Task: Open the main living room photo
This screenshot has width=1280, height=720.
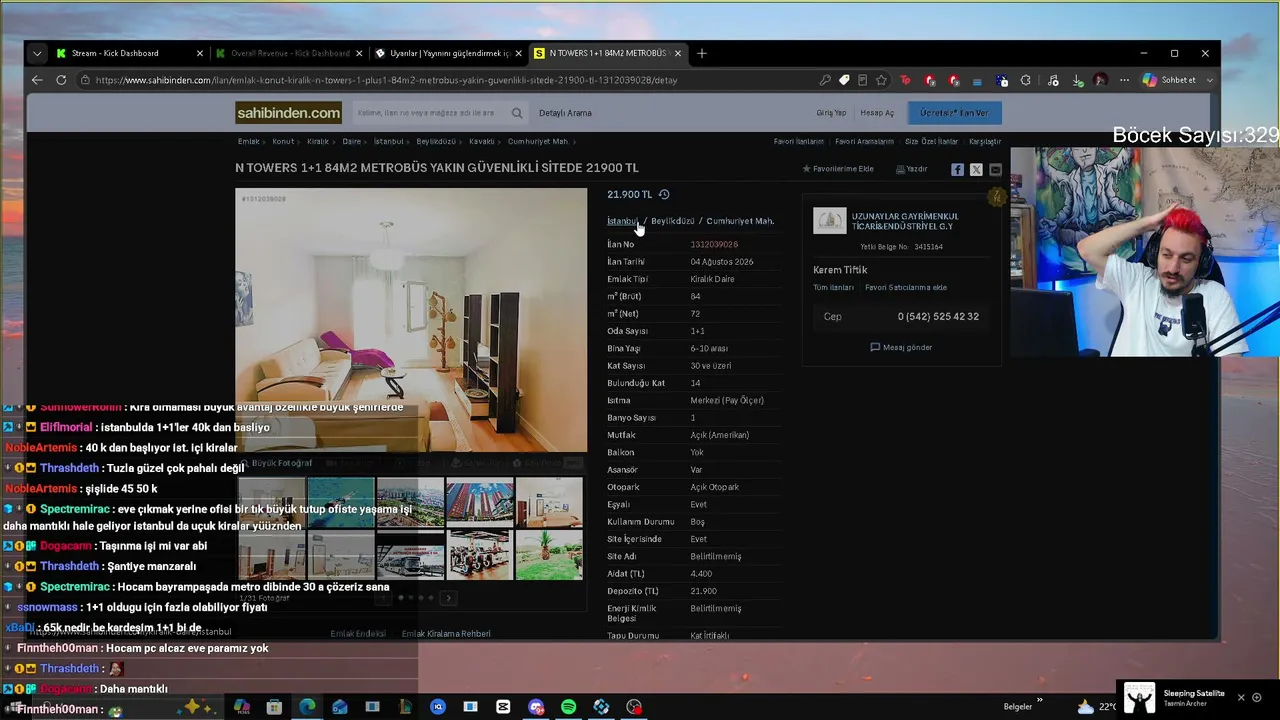Action: pyautogui.click(x=411, y=320)
